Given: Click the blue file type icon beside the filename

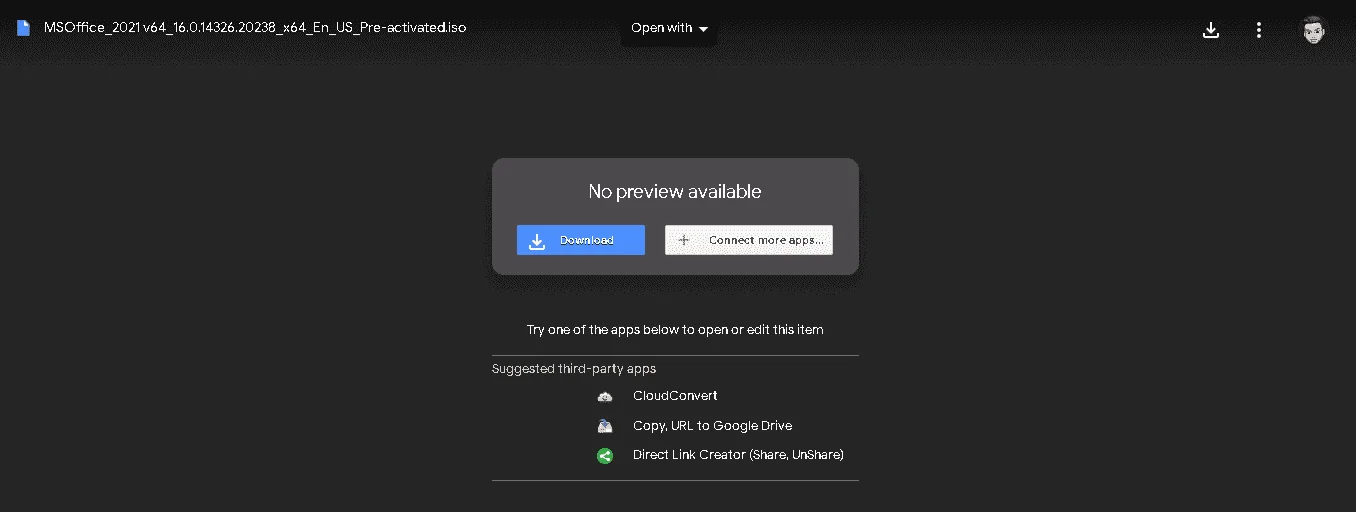Looking at the screenshot, I should pyautogui.click(x=23, y=28).
